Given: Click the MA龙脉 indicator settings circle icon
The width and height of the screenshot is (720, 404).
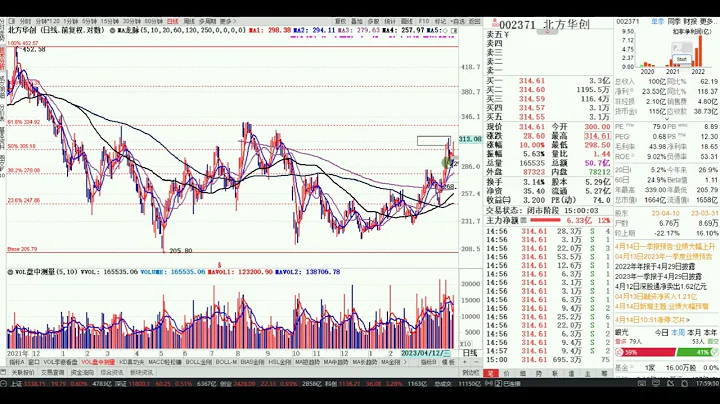Looking at the screenshot, I should coord(112,31).
